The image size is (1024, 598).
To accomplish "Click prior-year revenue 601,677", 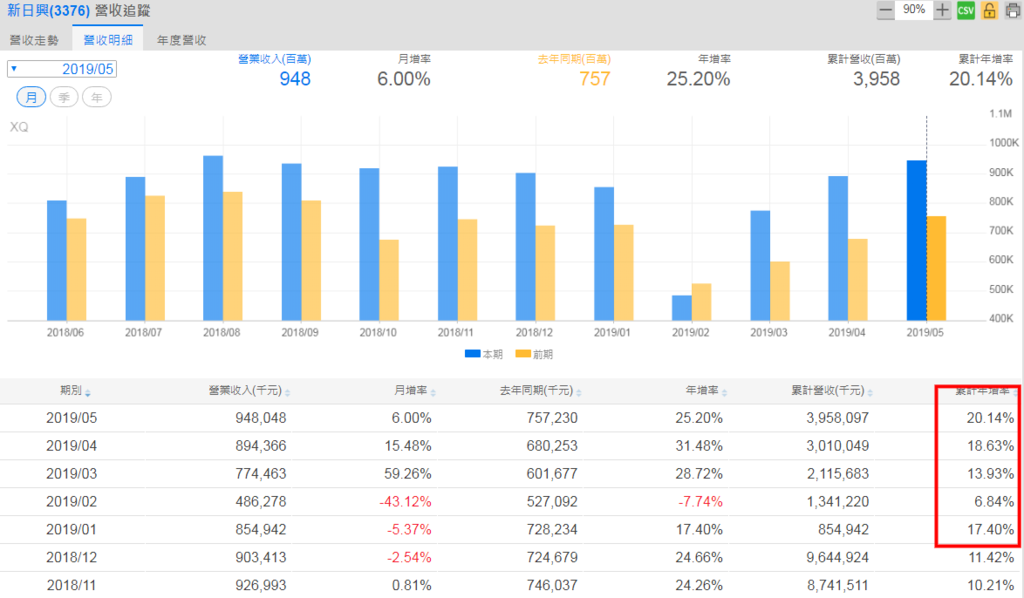I will click(552, 474).
